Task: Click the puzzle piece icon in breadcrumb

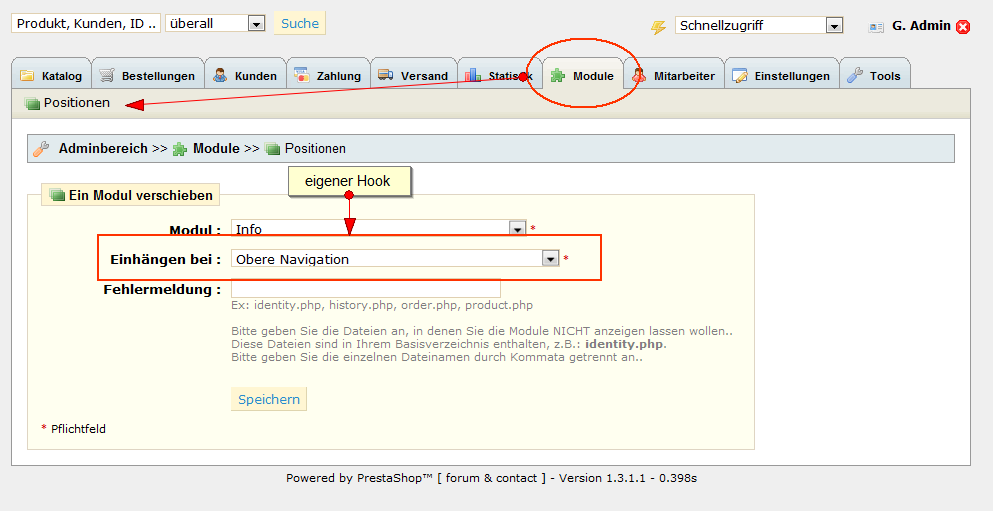Action: click(180, 149)
